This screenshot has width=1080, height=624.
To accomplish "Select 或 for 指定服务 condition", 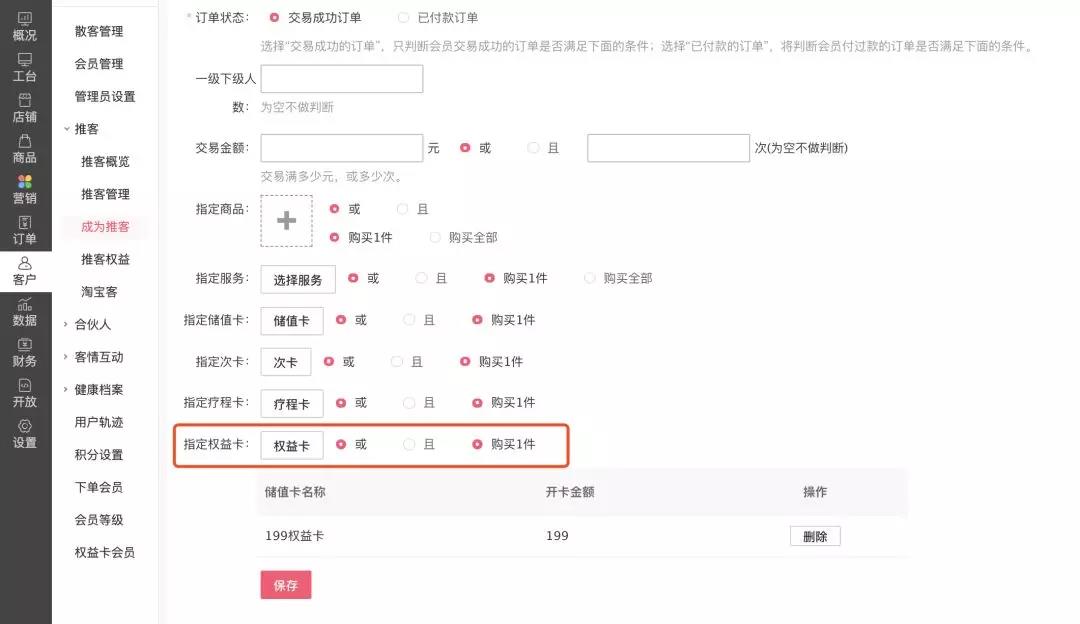I will pyautogui.click(x=353, y=278).
